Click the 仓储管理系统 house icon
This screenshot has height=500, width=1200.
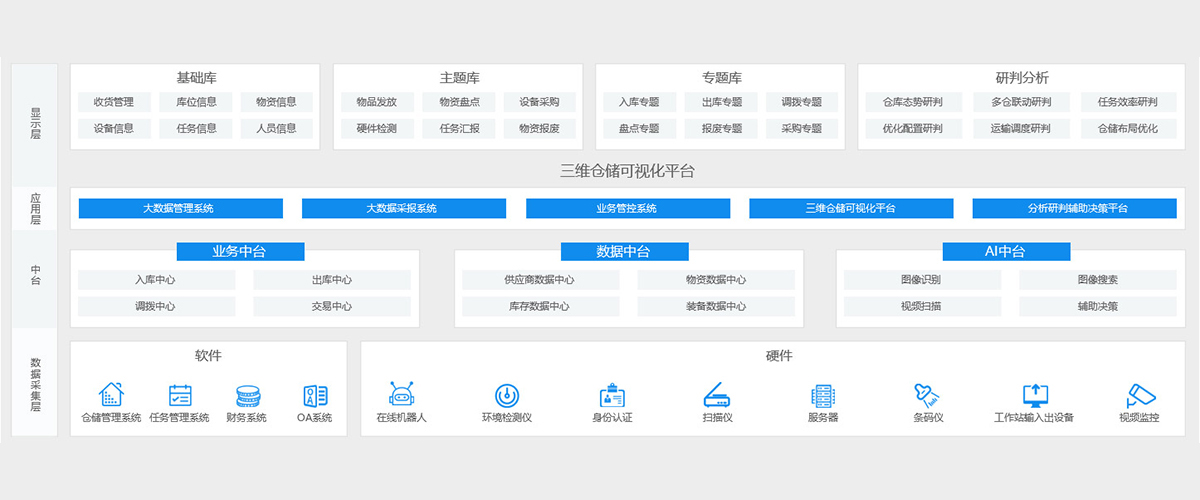click(x=111, y=394)
